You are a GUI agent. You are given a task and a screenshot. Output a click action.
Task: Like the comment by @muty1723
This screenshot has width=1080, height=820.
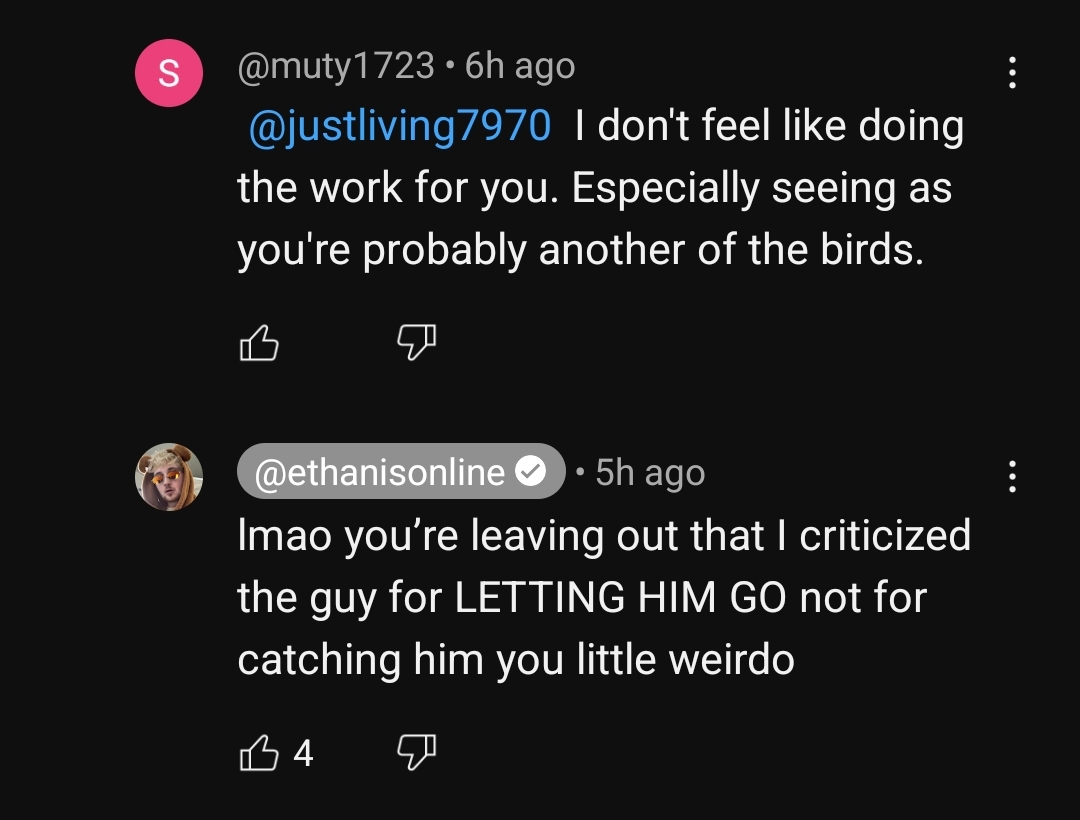259,342
